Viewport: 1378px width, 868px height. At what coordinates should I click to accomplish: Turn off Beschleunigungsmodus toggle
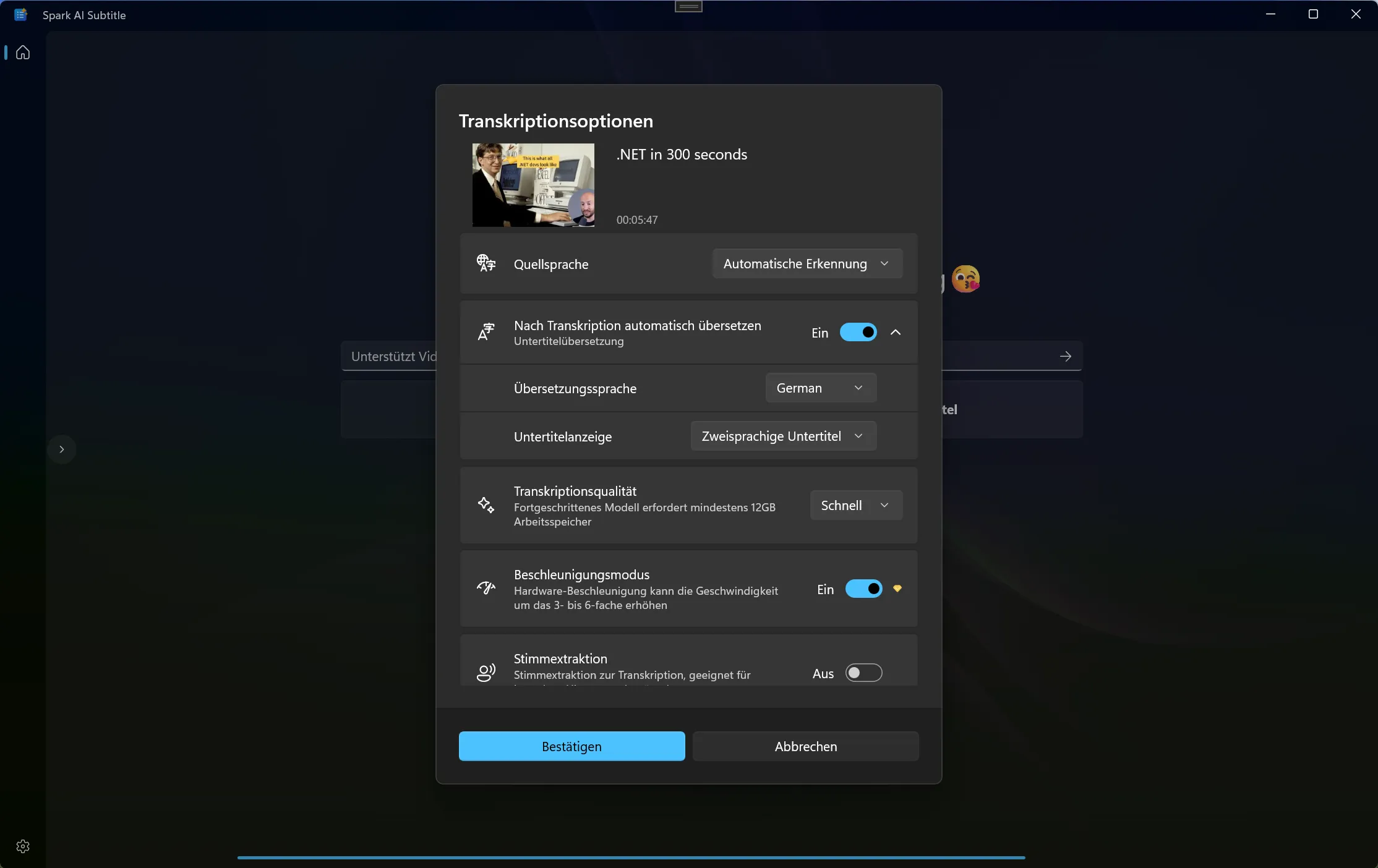click(x=863, y=589)
